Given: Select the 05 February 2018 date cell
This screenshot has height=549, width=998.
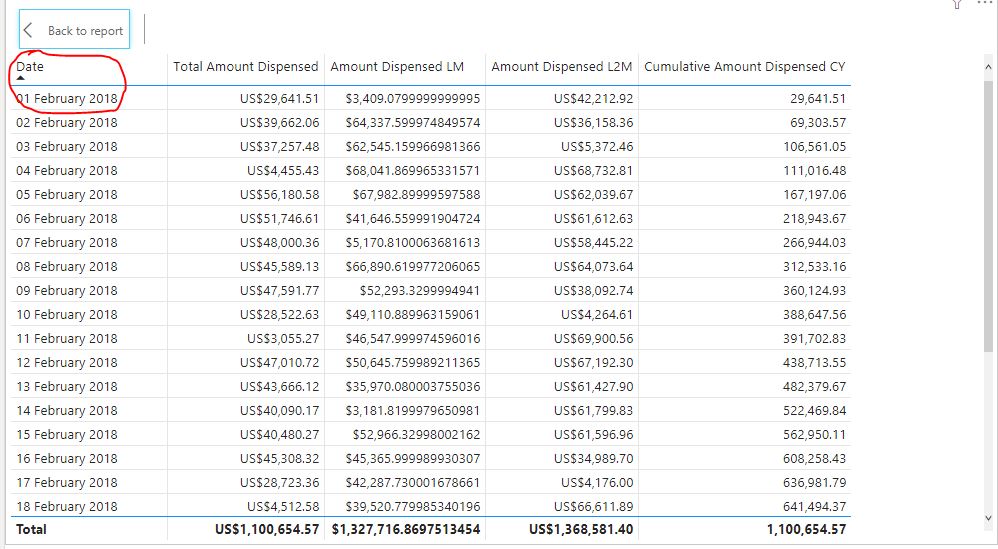Looking at the screenshot, I should tap(67, 194).
